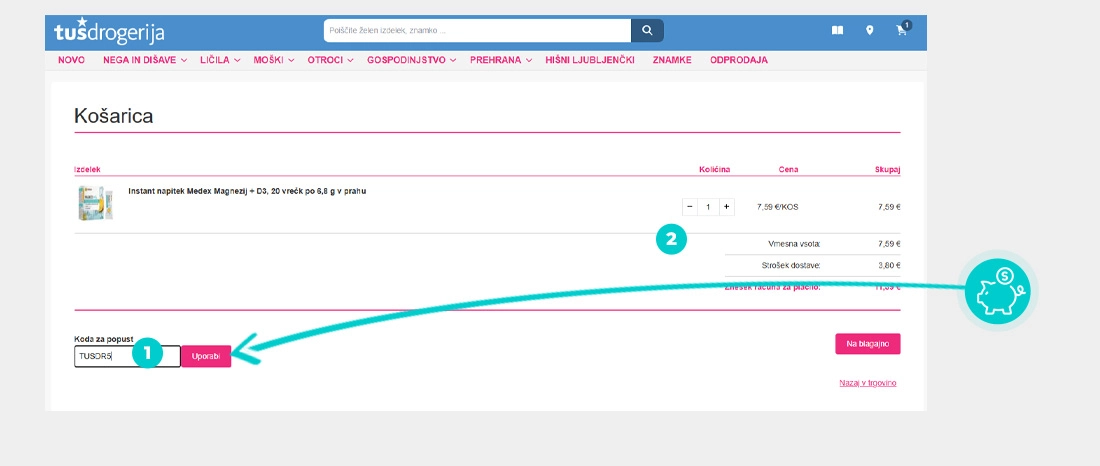Viewport: 1100px width, 466px height.
Task: Decrease quantity with the minus button
Action: point(690,207)
